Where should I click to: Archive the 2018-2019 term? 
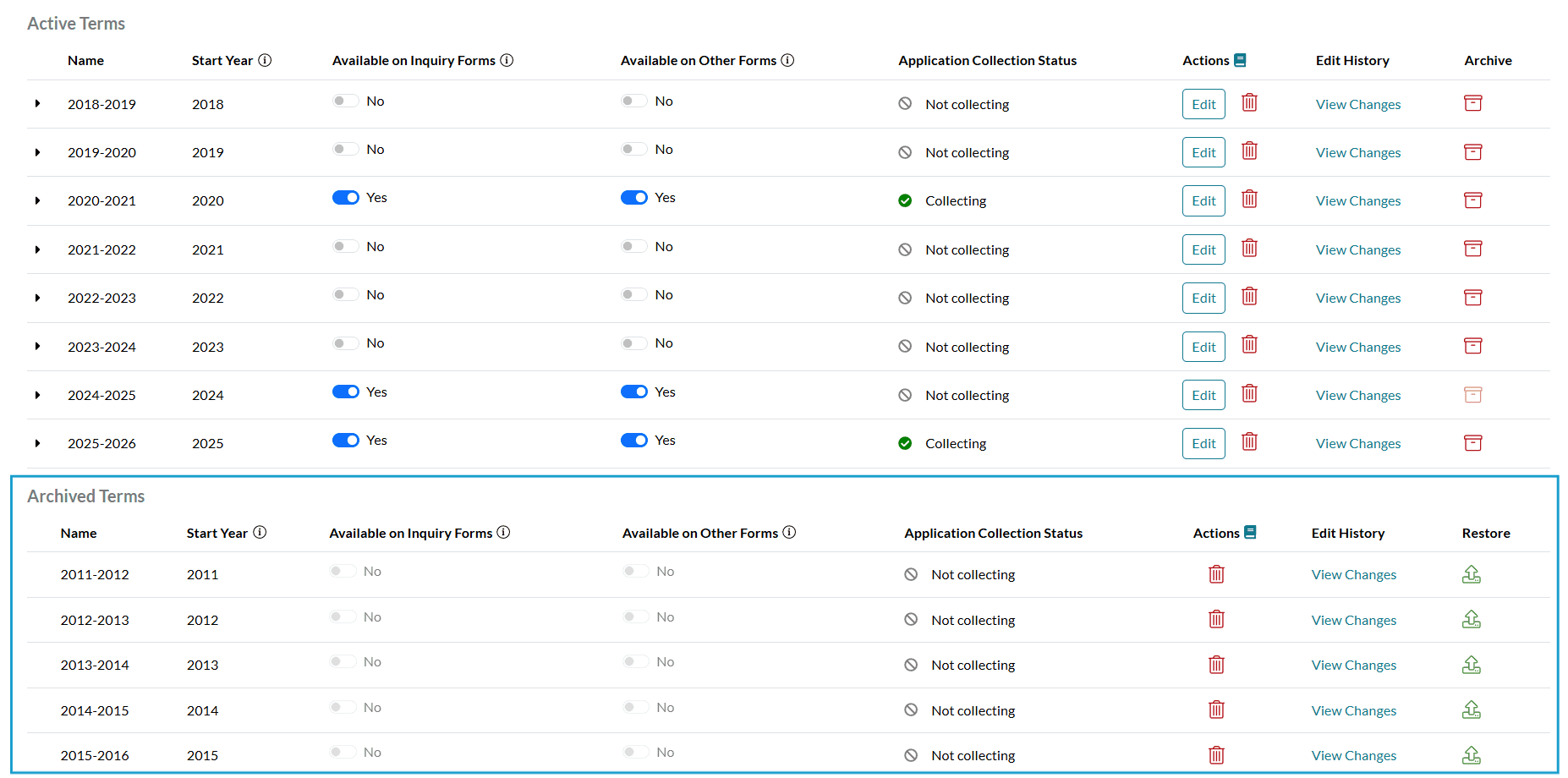[1473, 103]
